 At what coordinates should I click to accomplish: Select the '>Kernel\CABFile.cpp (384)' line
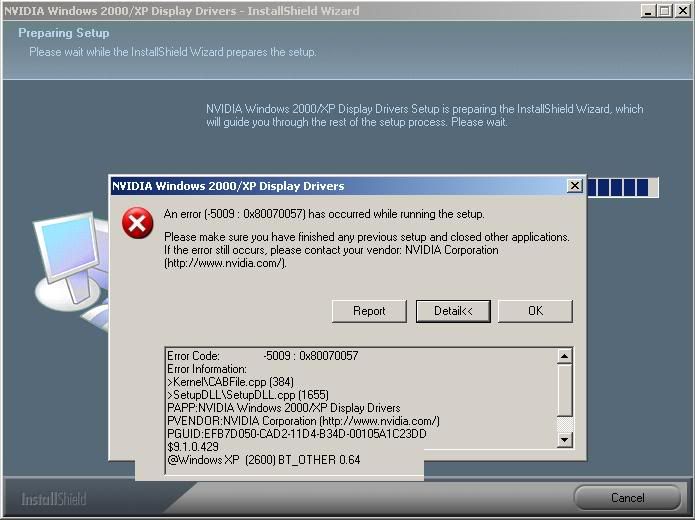[x=230, y=382]
